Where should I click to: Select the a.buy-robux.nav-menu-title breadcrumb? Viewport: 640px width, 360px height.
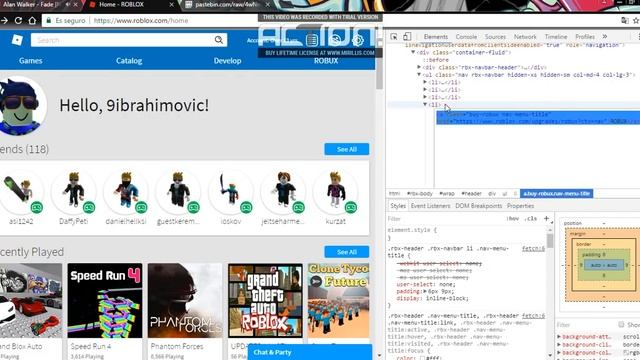pos(556,193)
